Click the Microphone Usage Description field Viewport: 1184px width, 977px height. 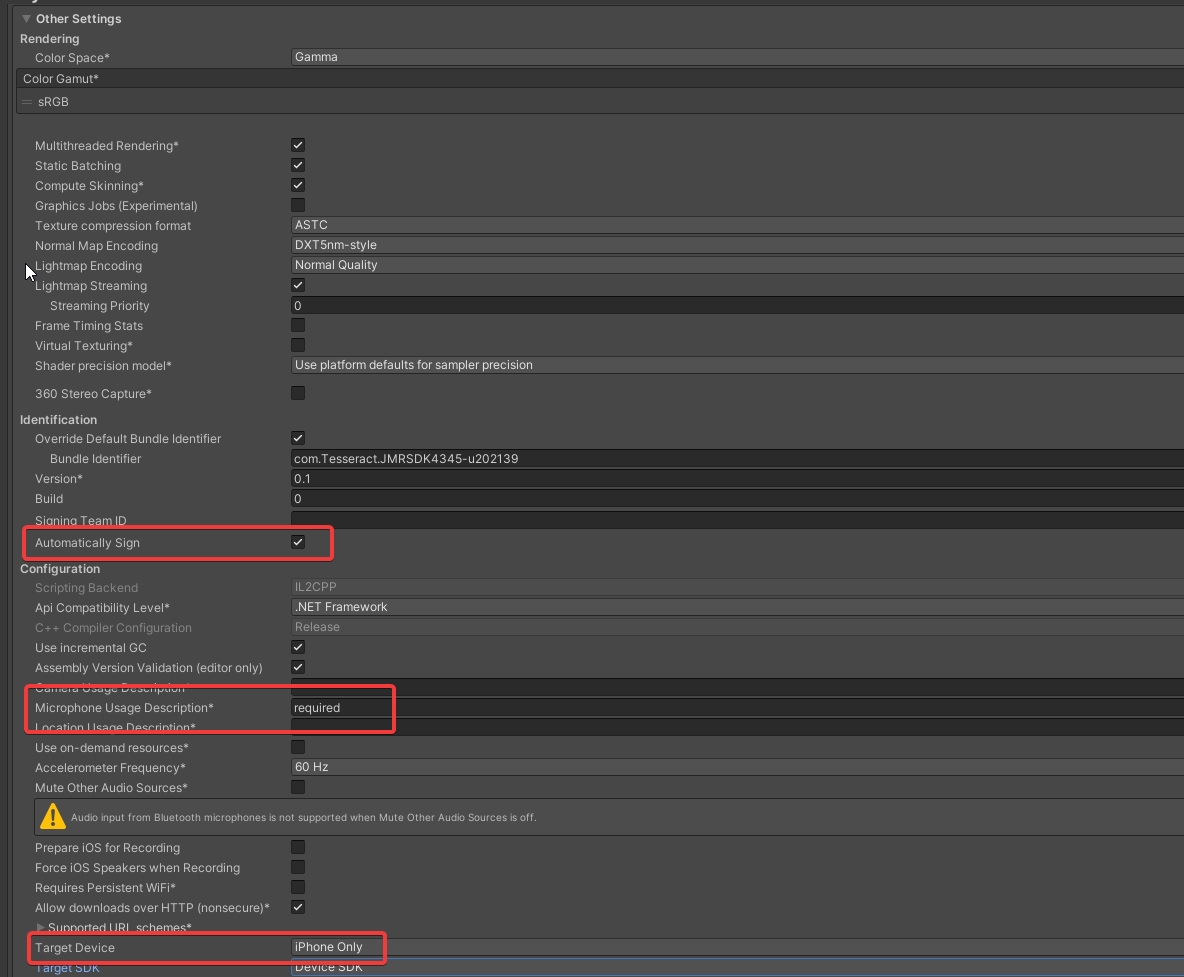736,708
